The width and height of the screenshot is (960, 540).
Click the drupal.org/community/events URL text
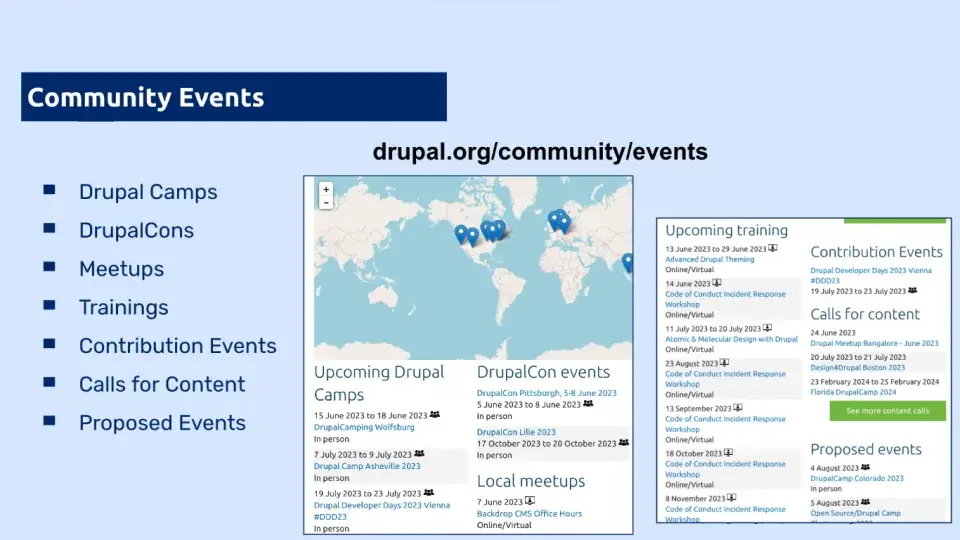[539, 151]
